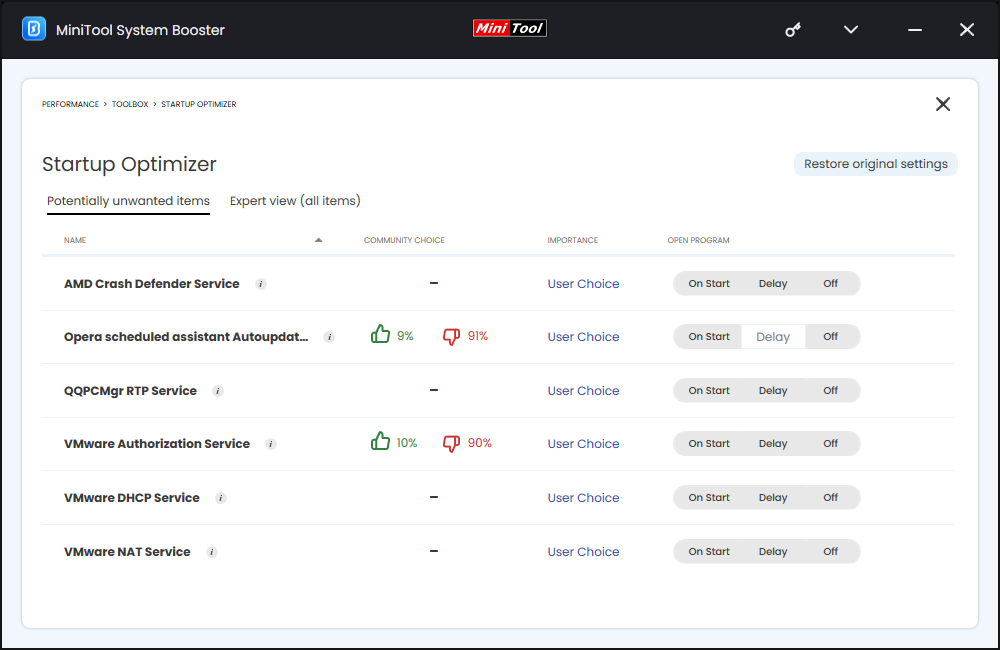1000x650 pixels.
Task: Show info for VMware Authorization Service
Action: (x=271, y=444)
